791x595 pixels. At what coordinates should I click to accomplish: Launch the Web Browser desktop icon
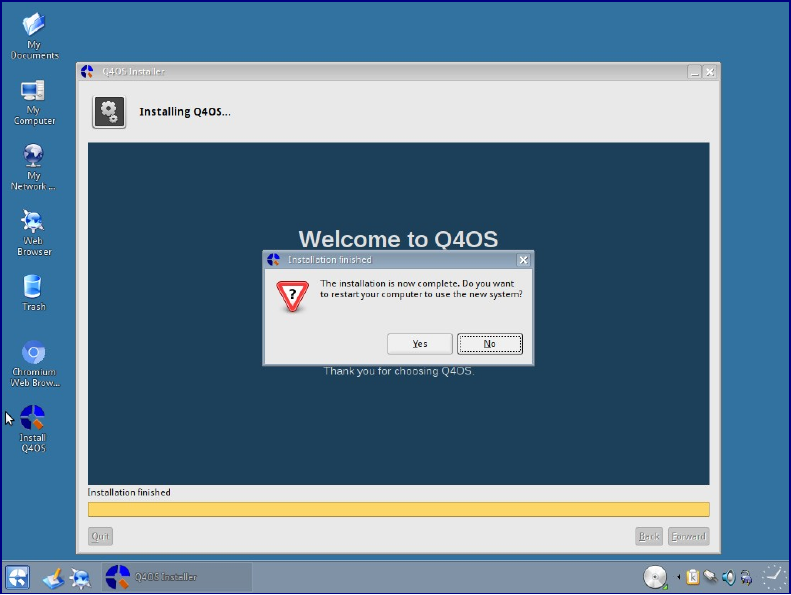(x=33, y=233)
